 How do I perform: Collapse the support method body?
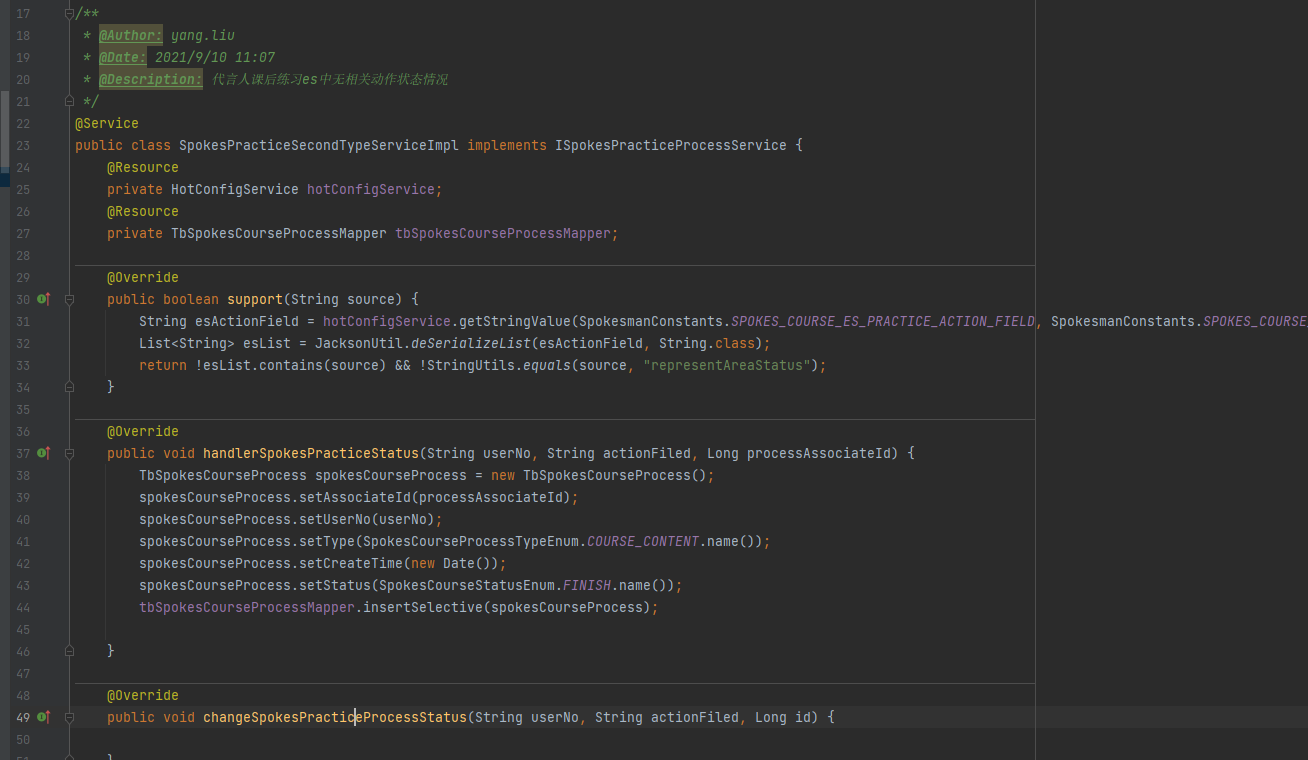pos(69,299)
